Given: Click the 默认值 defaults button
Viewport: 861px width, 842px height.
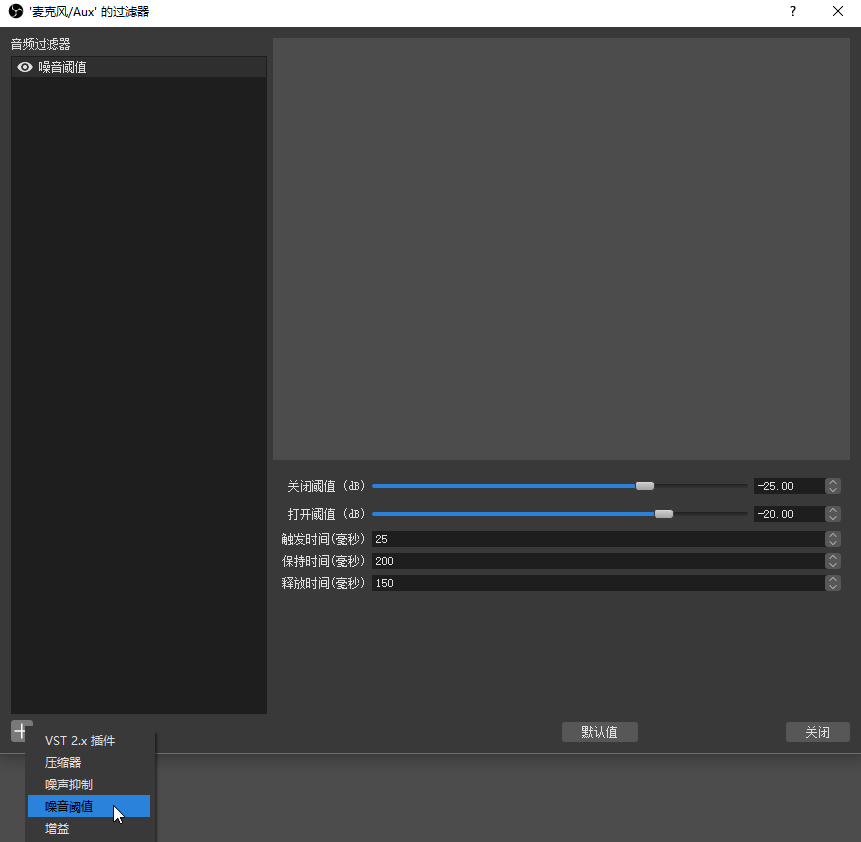Looking at the screenshot, I should point(600,732).
